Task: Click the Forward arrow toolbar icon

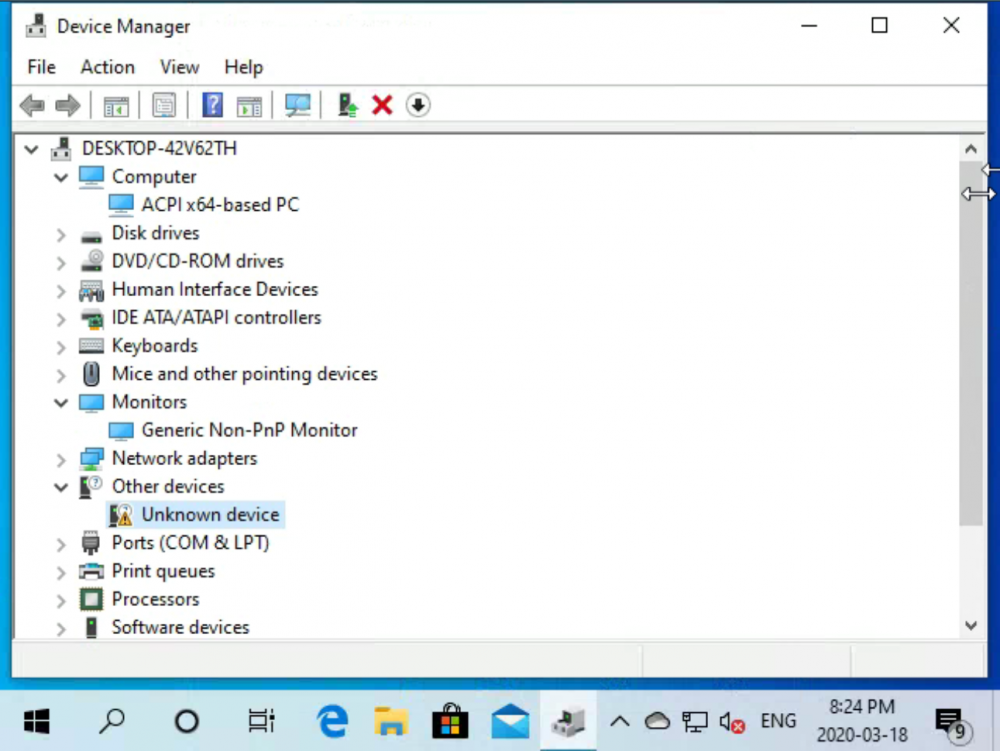Action: 68,105
